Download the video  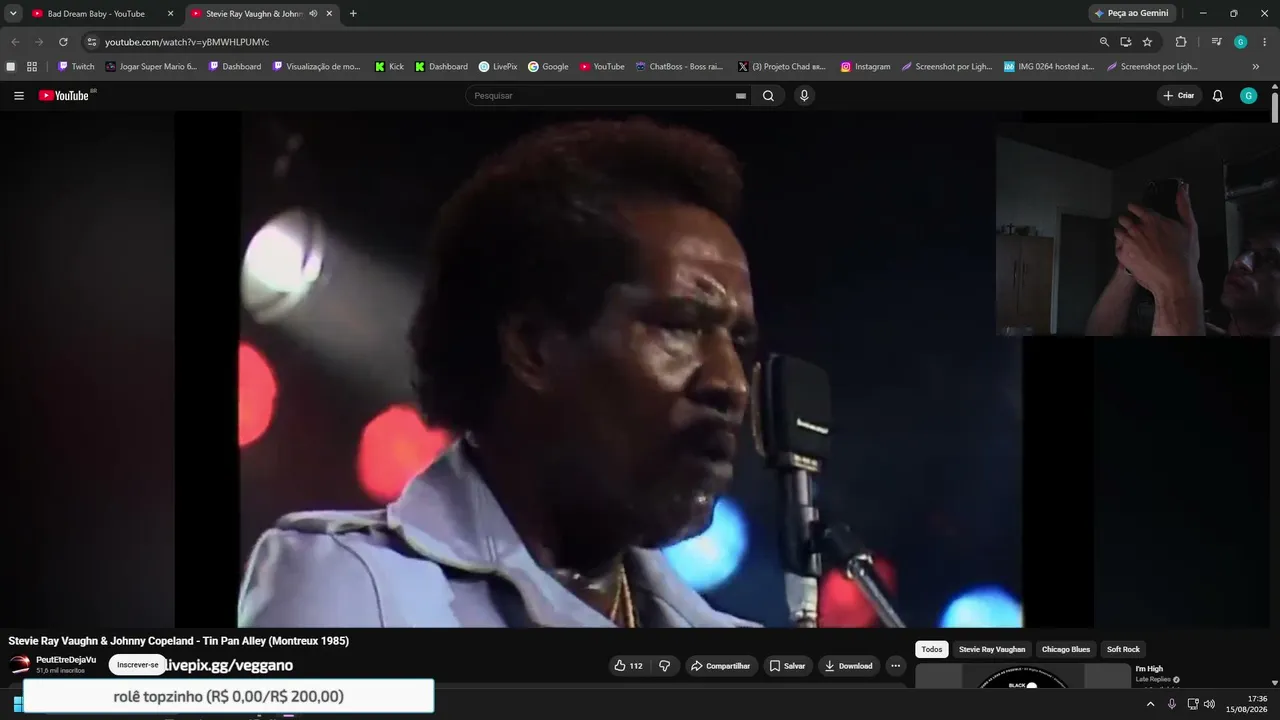pos(848,666)
